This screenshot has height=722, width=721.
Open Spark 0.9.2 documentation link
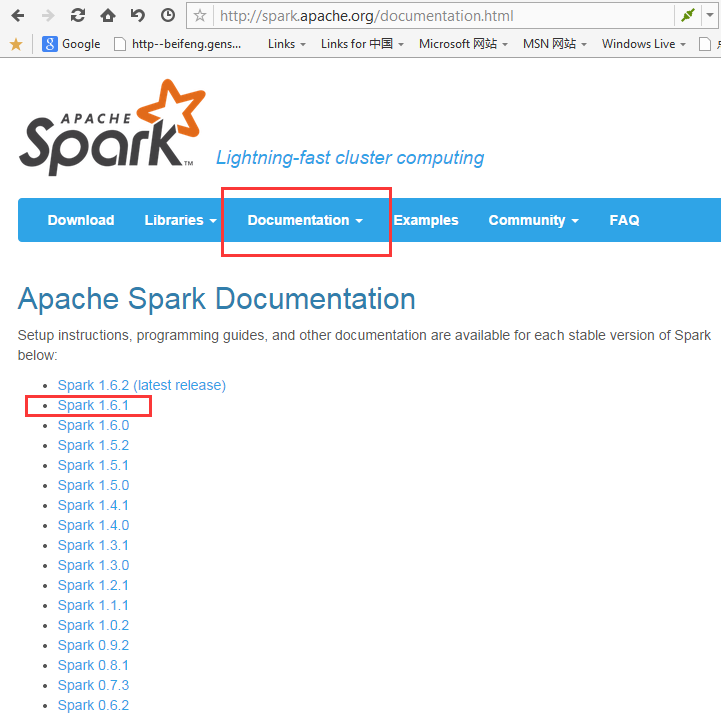pos(93,645)
